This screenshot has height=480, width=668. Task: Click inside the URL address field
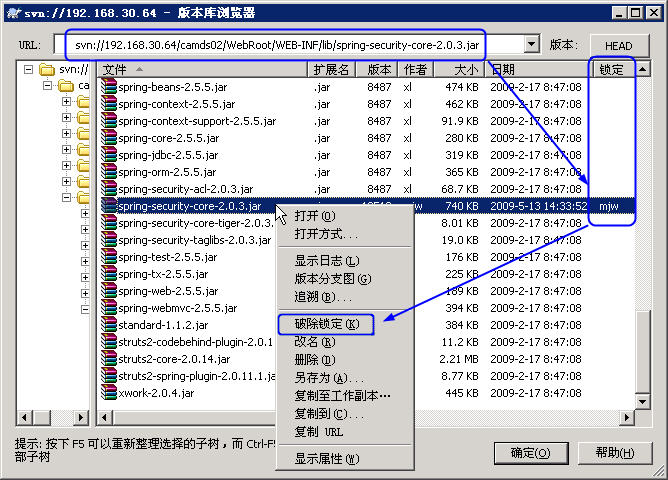290,45
